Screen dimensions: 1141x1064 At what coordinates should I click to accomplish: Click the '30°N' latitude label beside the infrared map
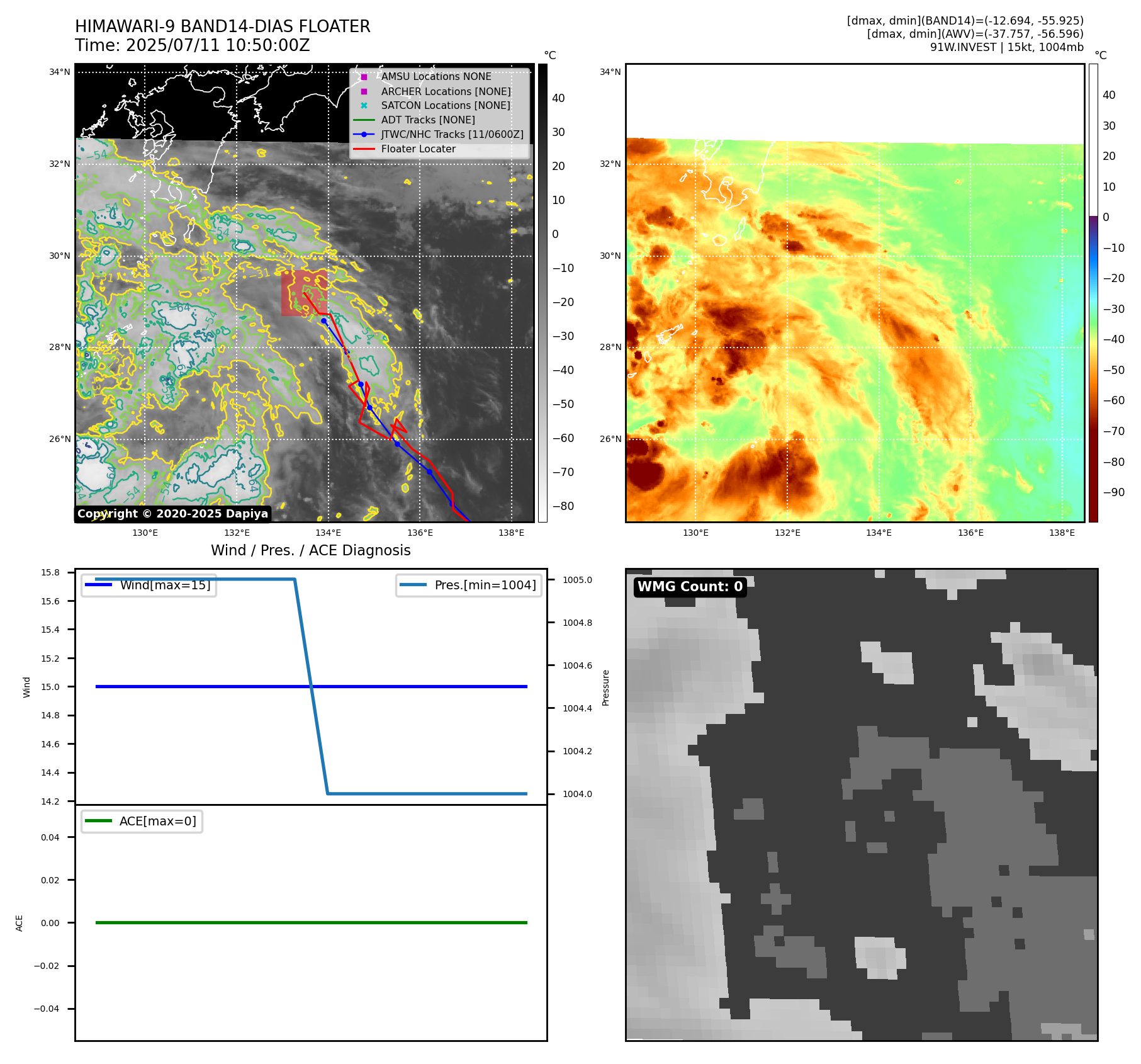point(60,256)
